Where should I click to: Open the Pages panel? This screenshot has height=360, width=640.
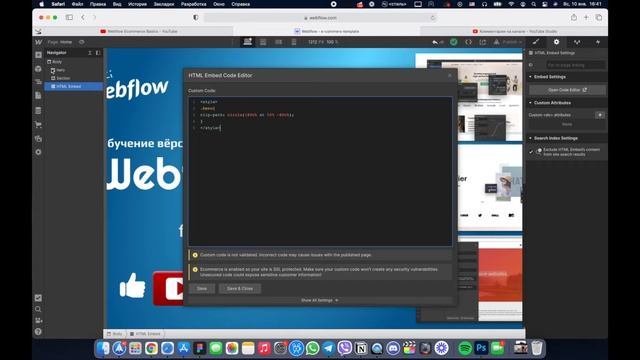coord(38,96)
